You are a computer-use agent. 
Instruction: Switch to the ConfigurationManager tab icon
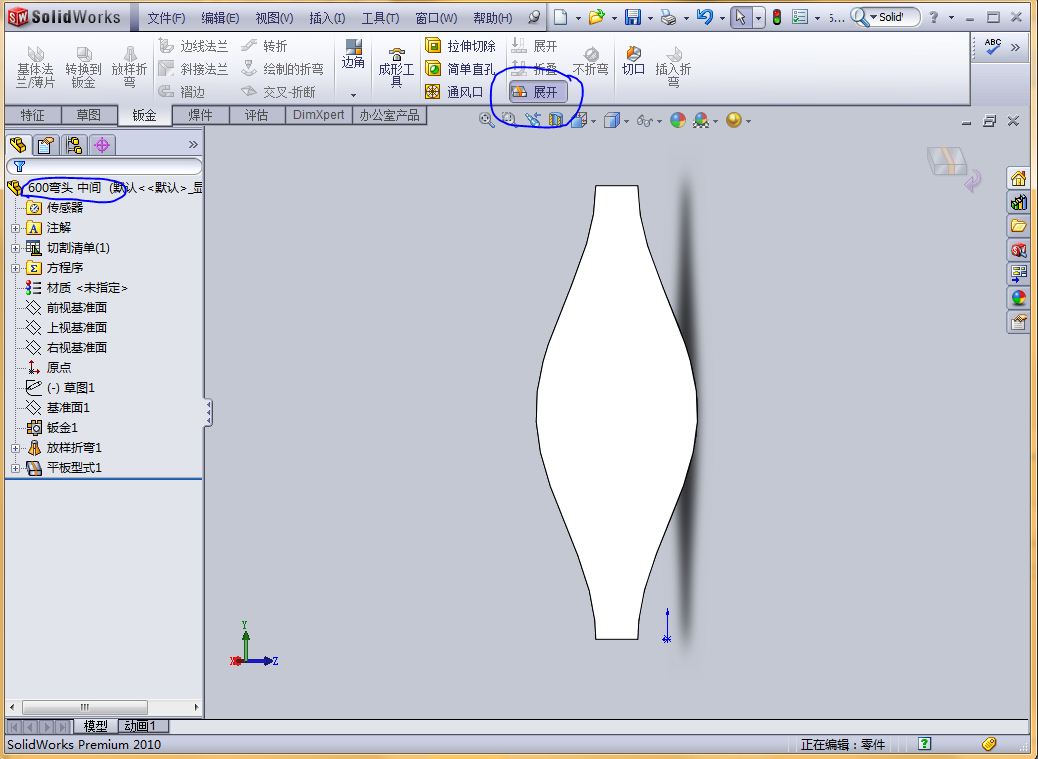coord(73,145)
